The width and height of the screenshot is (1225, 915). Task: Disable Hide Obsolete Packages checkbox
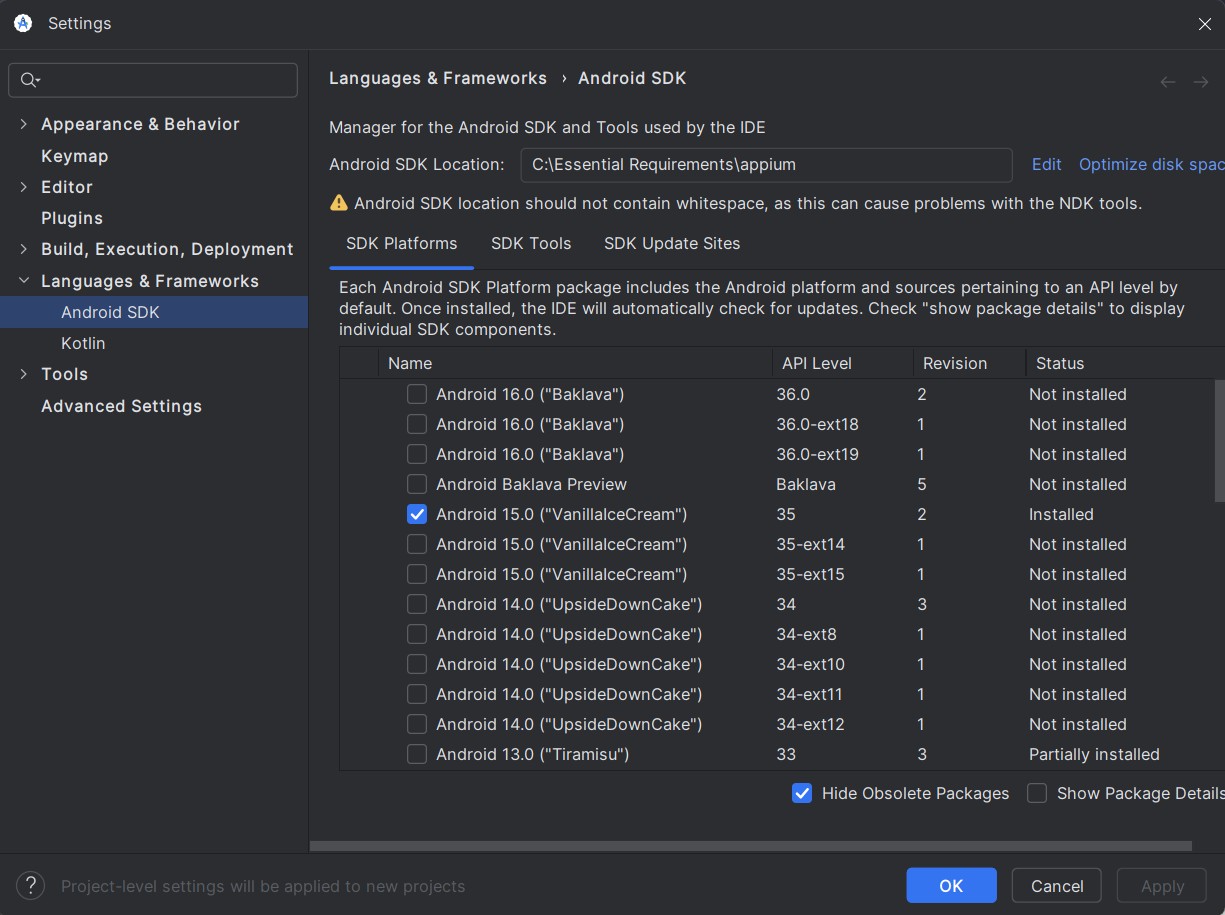[x=802, y=793]
